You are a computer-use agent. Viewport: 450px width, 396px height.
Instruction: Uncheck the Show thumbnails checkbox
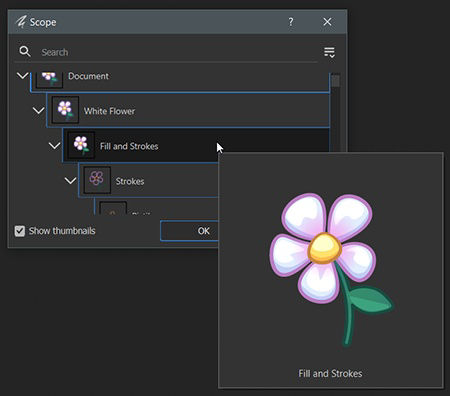tap(20, 231)
